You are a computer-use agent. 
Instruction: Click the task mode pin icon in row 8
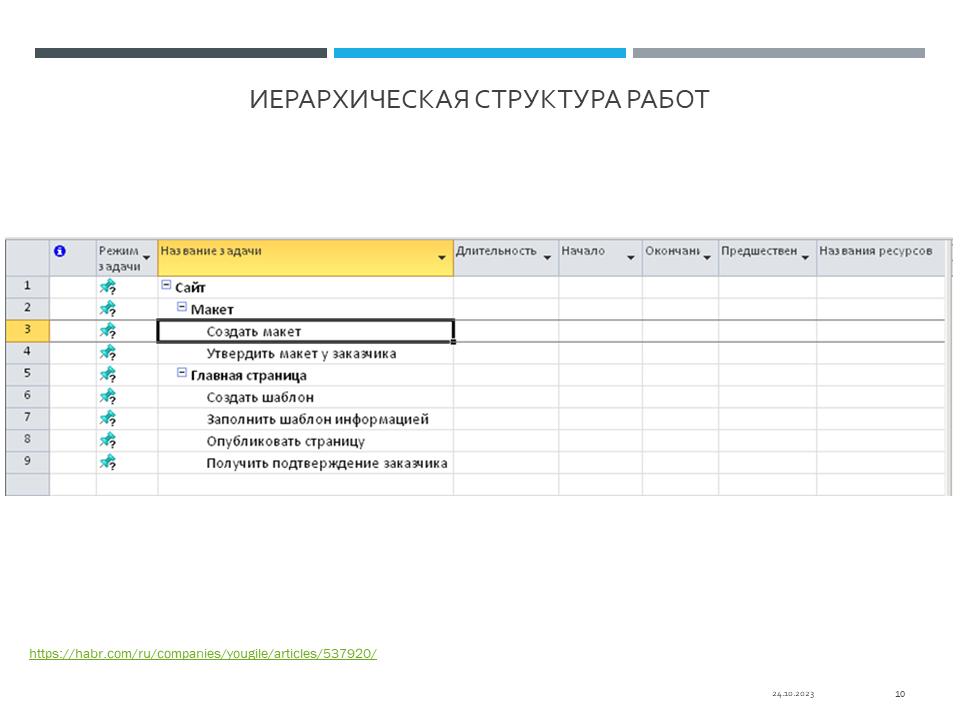tap(108, 441)
